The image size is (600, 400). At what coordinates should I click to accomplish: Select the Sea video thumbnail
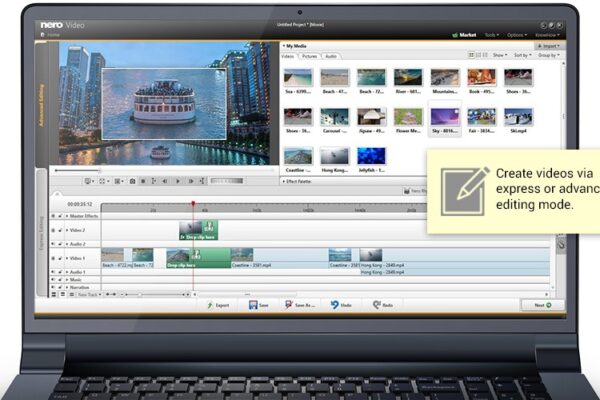pos(298,77)
